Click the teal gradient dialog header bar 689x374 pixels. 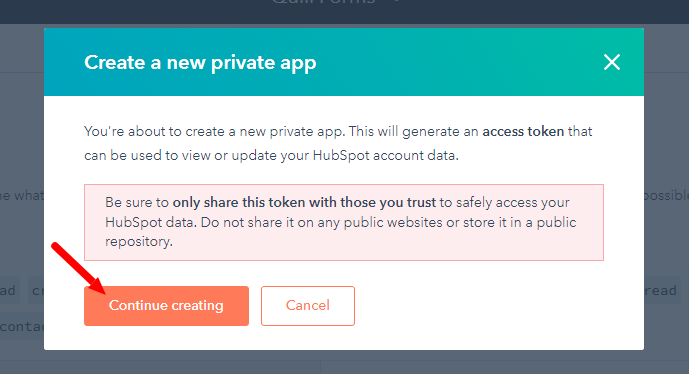[x=344, y=62]
